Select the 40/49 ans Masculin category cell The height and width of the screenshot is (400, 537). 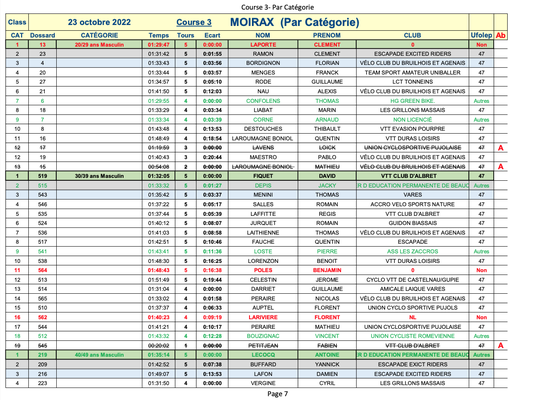99,355
